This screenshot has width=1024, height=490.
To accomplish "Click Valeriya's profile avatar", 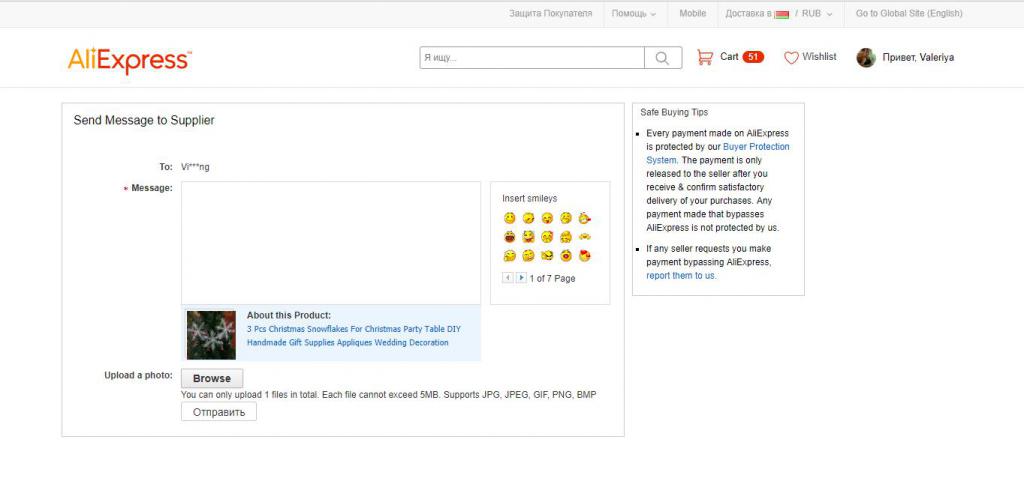I will pos(866,57).
